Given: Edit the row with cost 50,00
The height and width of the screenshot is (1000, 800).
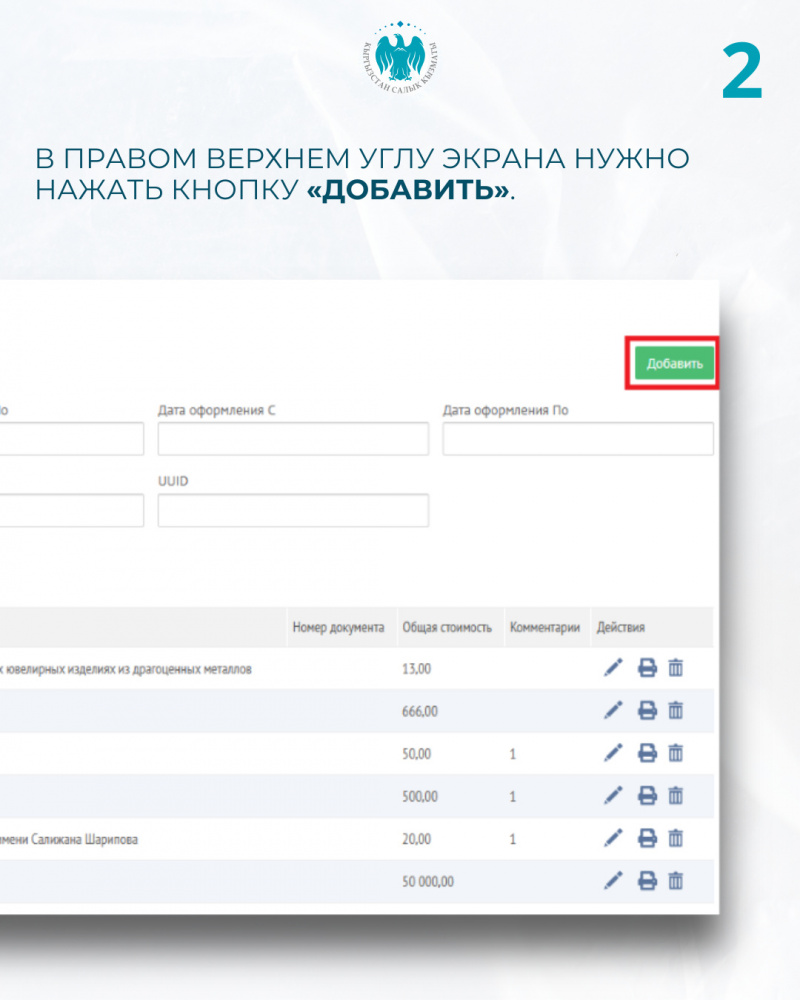Looking at the screenshot, I should 613,753.
